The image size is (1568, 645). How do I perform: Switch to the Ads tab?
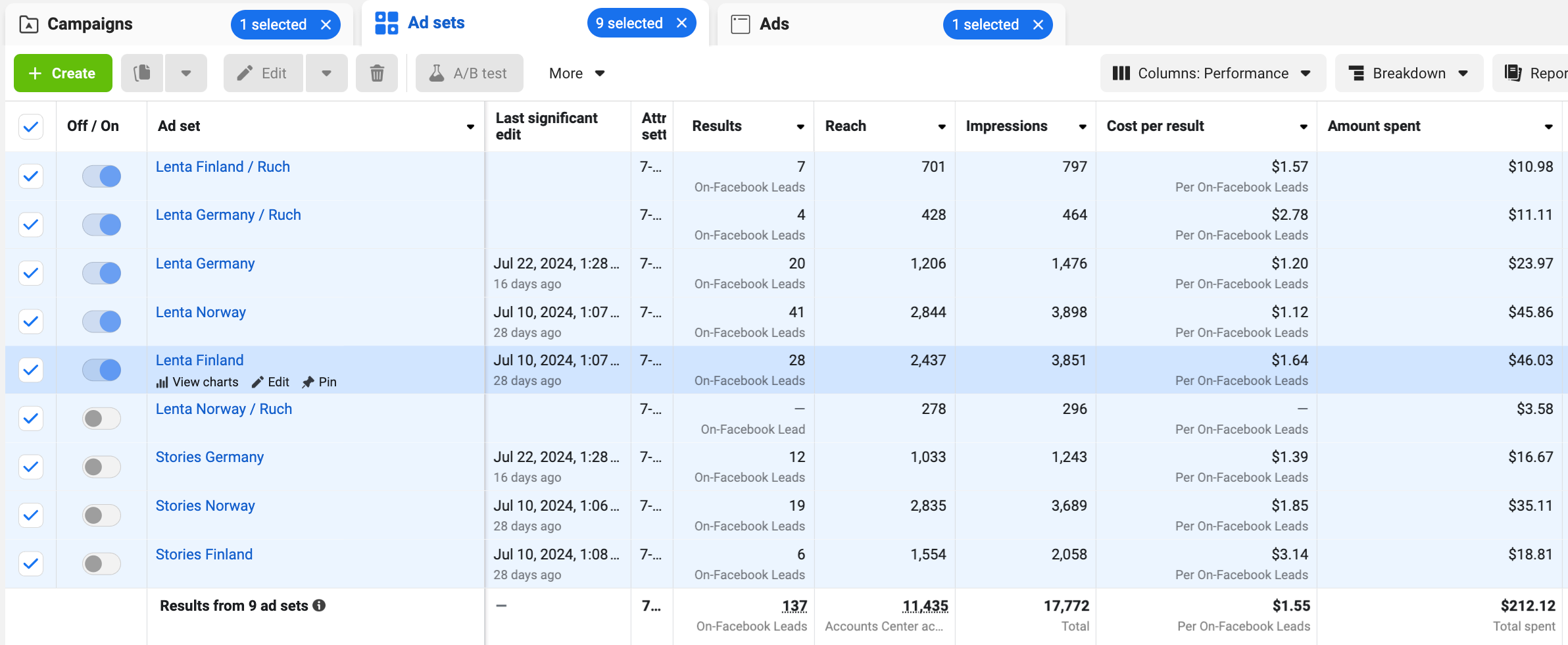click(773, 24)
